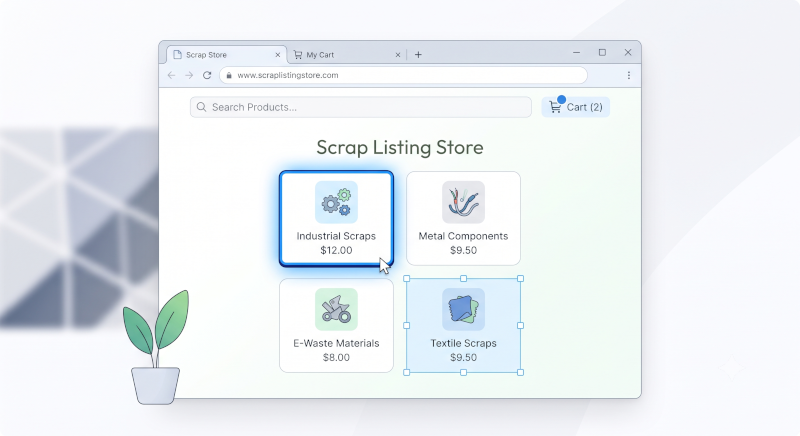Screen dimensions: 800x436
Task: Click the fabric icon for Textile Scraps
Action: (x=463, y=309)
